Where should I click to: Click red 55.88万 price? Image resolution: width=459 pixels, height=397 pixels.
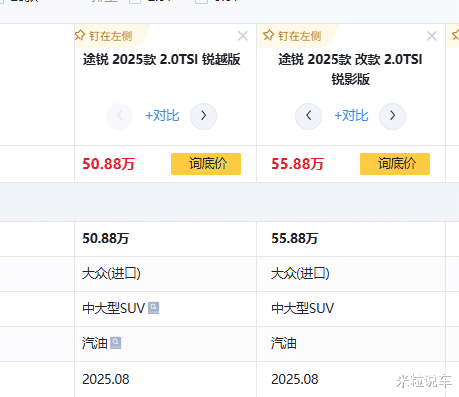tap(297, 164)
